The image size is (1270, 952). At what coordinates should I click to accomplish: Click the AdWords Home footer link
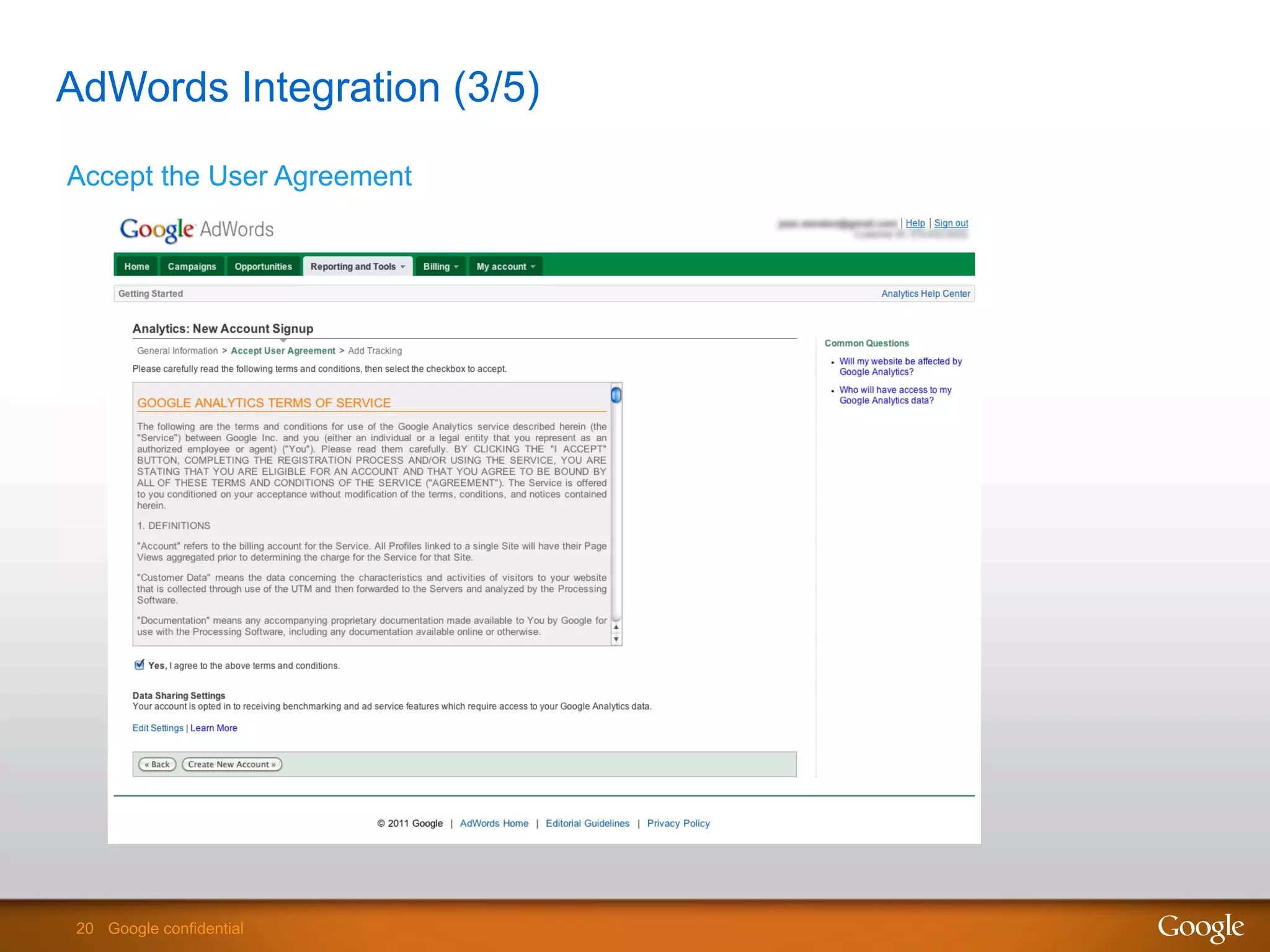click(x=494, y=824)
